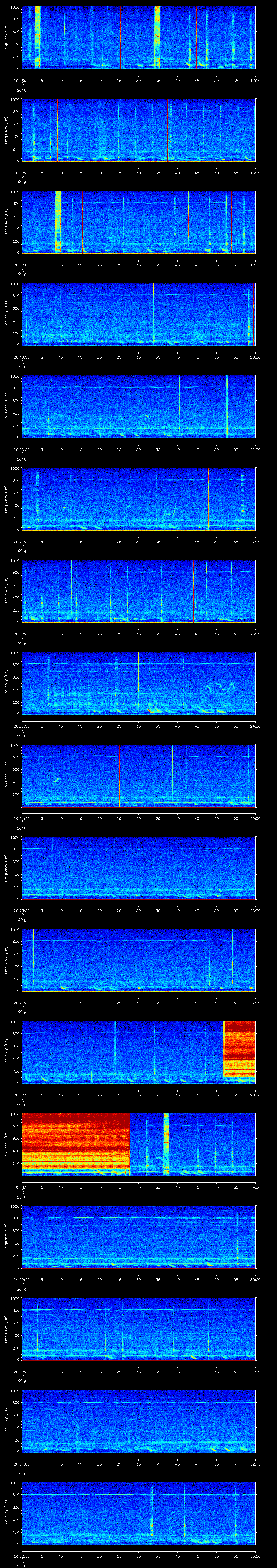The image size is (277, 1568).
Task: Click the Frequency (Hz) axis title of the 20:16:00 panel
Action: click(x=6, y=38)
